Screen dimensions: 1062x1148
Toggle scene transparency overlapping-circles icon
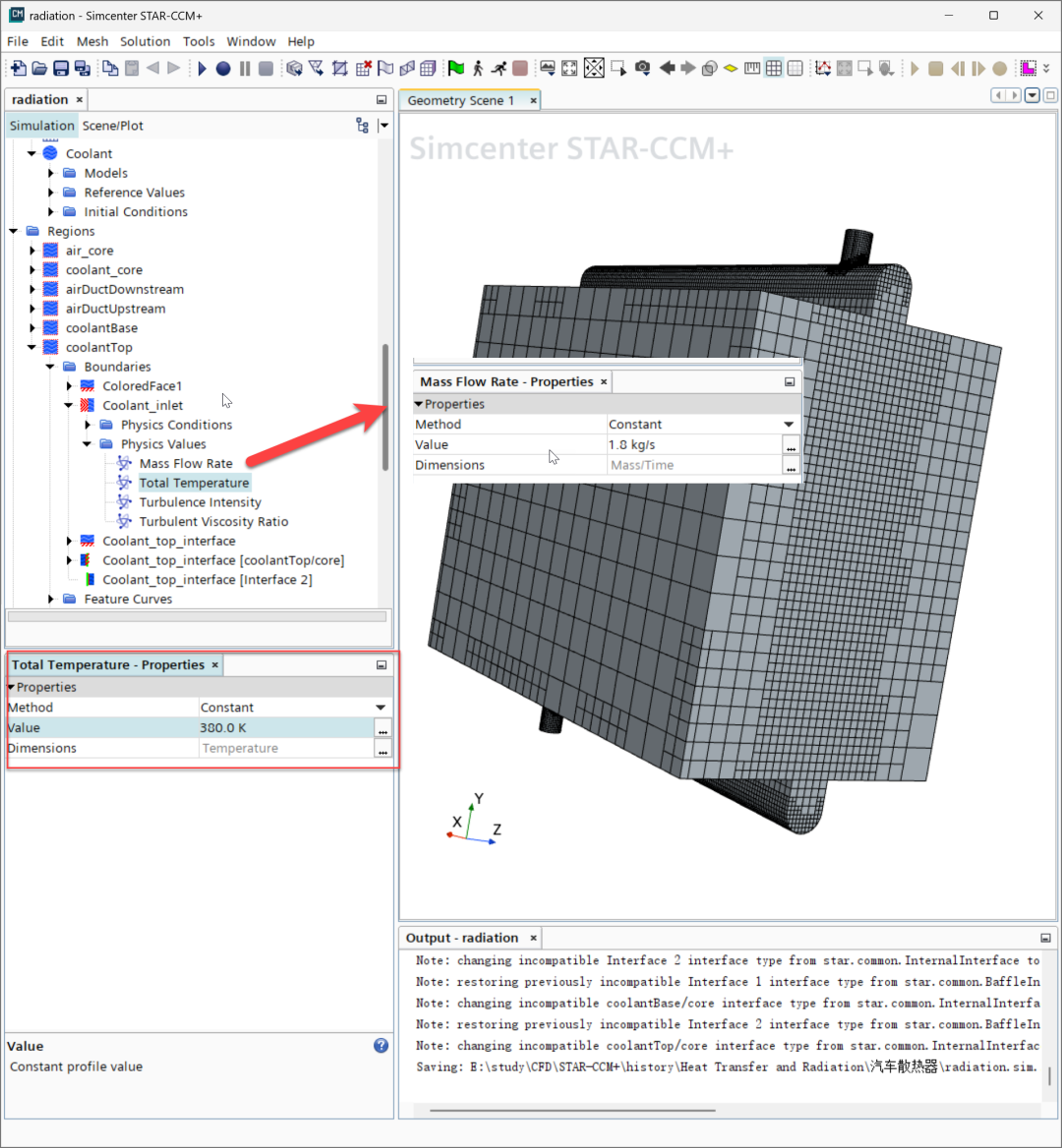(709, 68)
